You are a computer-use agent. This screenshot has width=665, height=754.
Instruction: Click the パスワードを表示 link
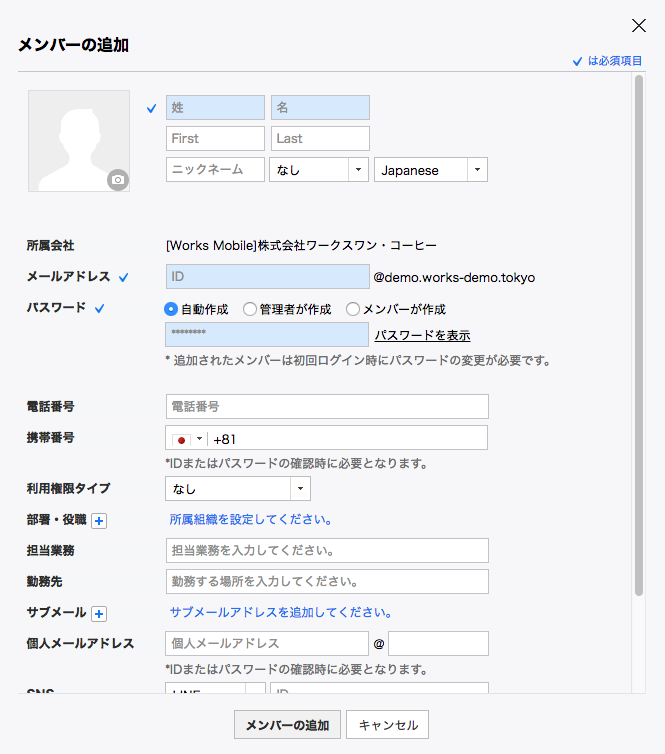click(422, 335)
